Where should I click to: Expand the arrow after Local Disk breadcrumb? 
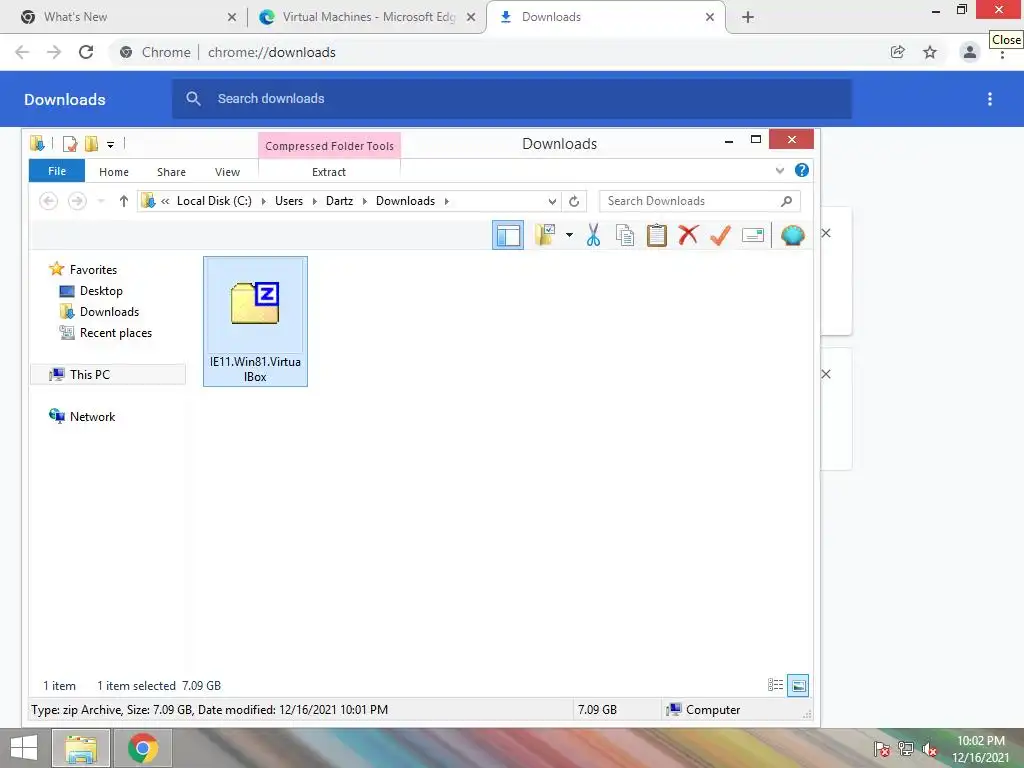pos(264,201)
